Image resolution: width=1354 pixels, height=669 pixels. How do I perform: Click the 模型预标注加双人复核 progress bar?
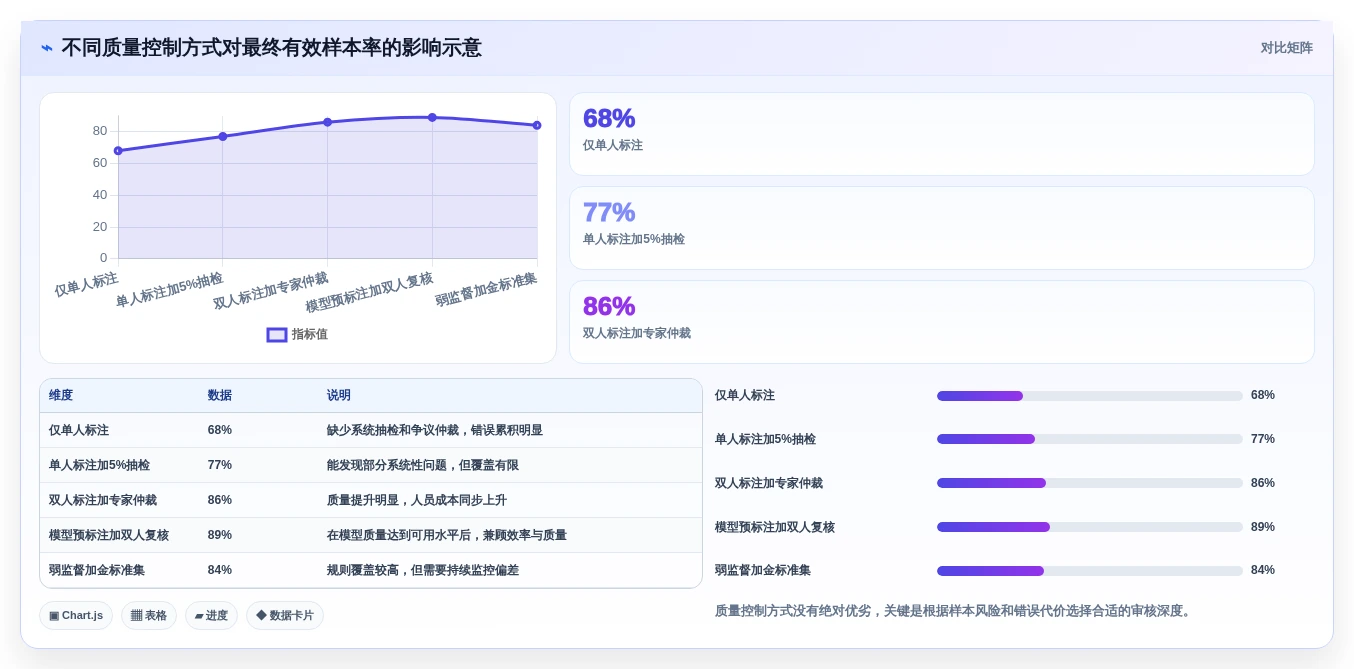[1090, 527]
